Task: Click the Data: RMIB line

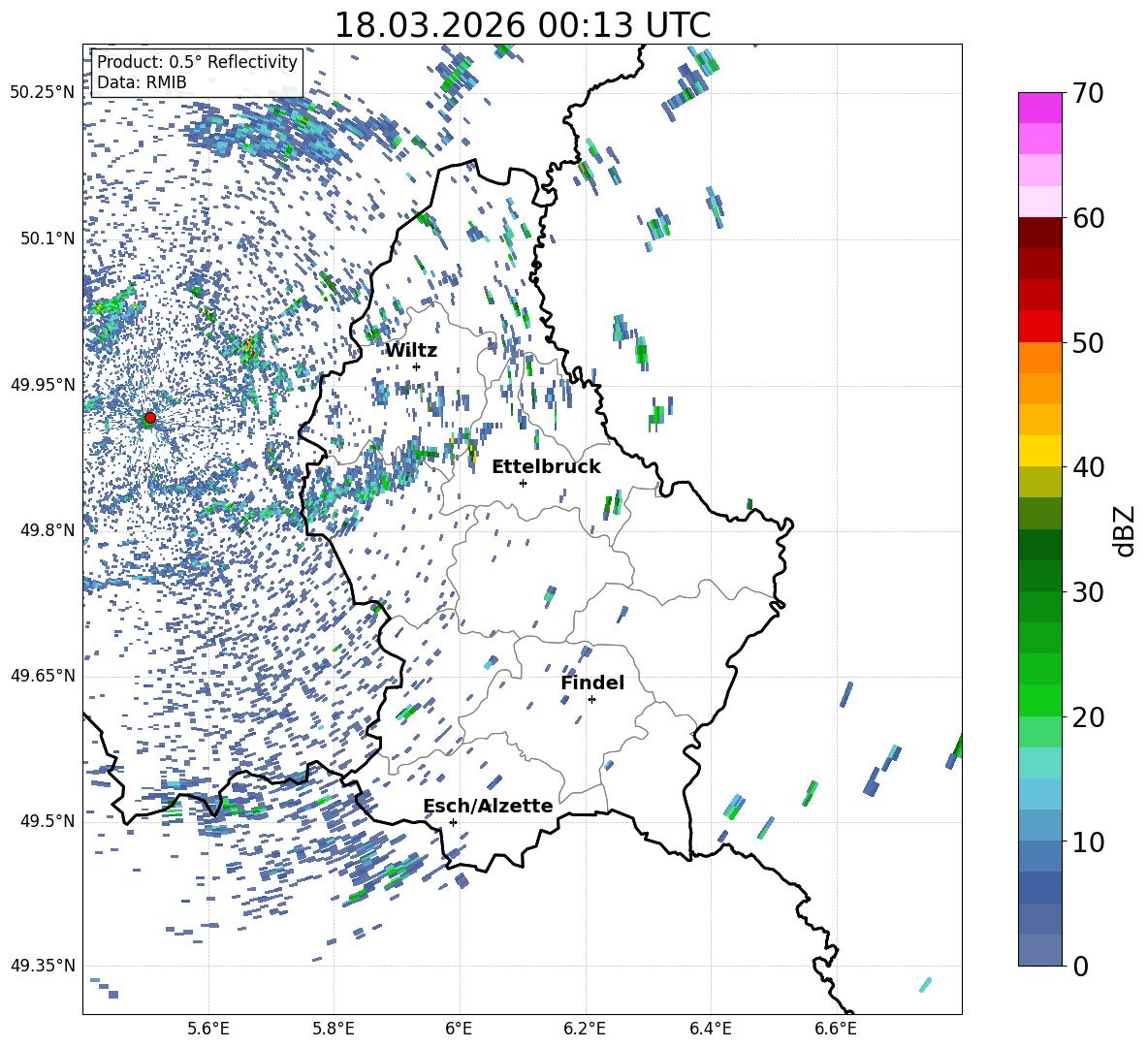Action: click(142, 82)
